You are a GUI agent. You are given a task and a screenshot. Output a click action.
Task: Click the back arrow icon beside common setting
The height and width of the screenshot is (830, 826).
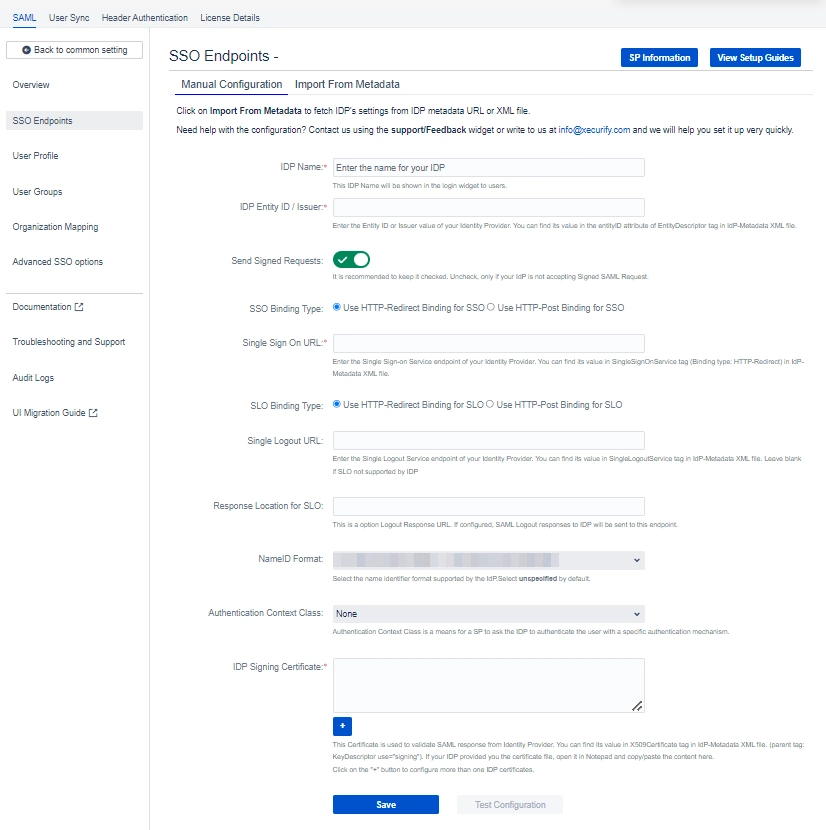[x=26, y=50]
